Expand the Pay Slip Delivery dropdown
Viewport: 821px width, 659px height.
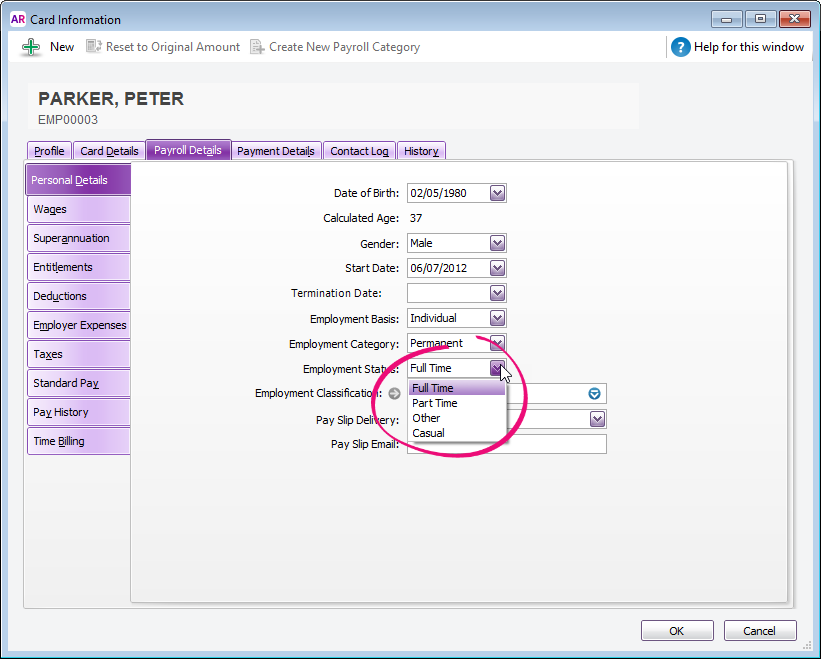(597, 419)
